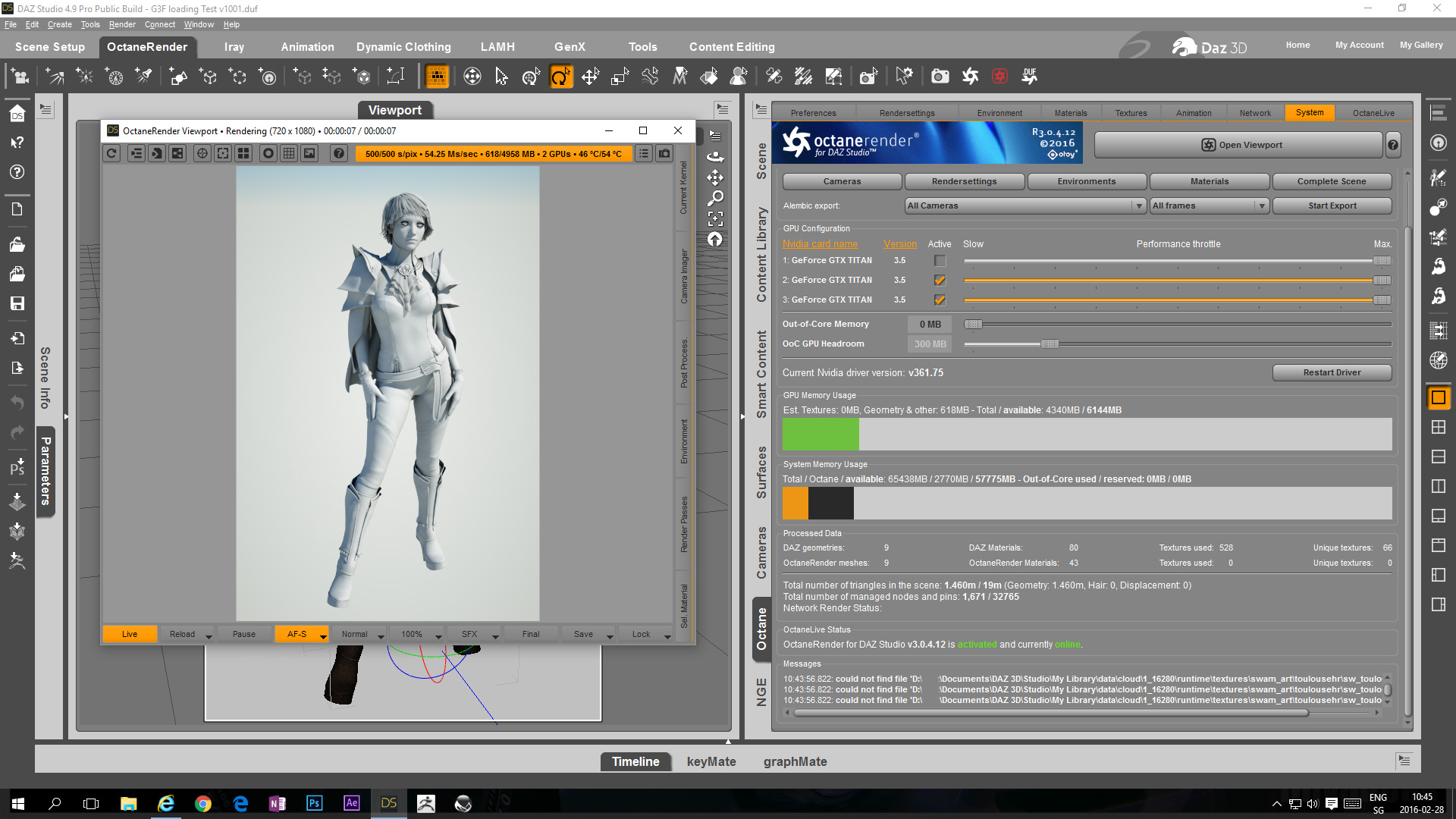The image size is (1456, 819).
Task: Click the help question mark in Octane viewport toolbar
Action: tap(339, 153)
